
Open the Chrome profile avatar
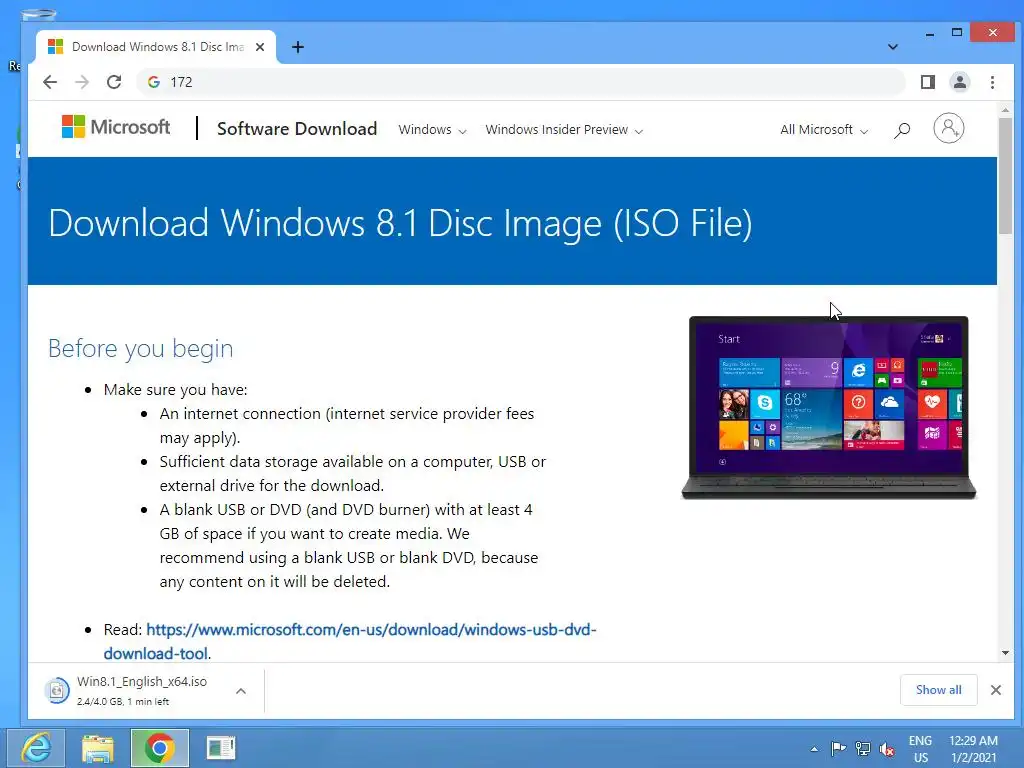pos(959,82)
